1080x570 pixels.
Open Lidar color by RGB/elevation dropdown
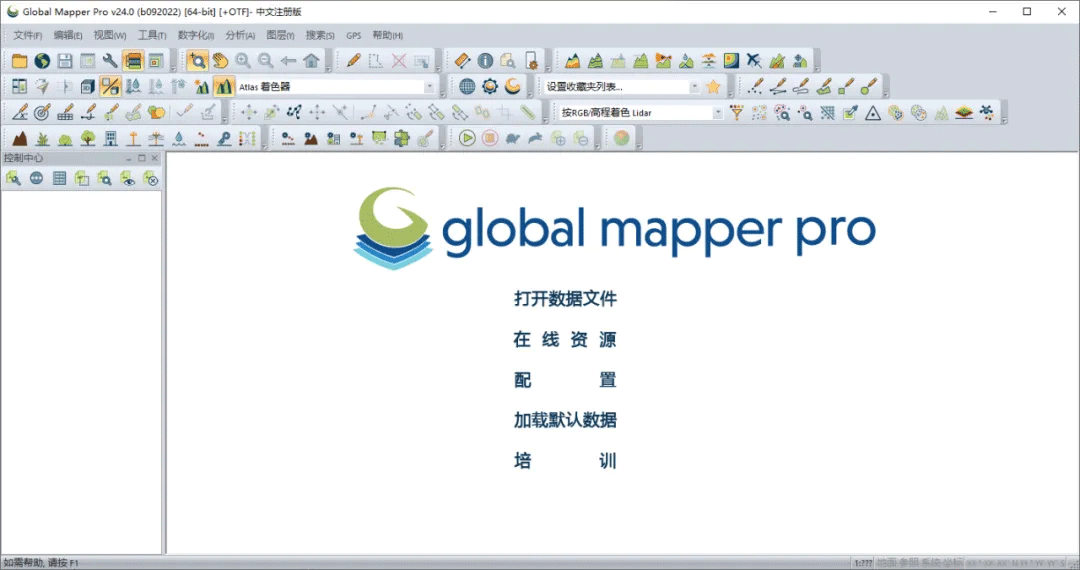click(717, 113)
